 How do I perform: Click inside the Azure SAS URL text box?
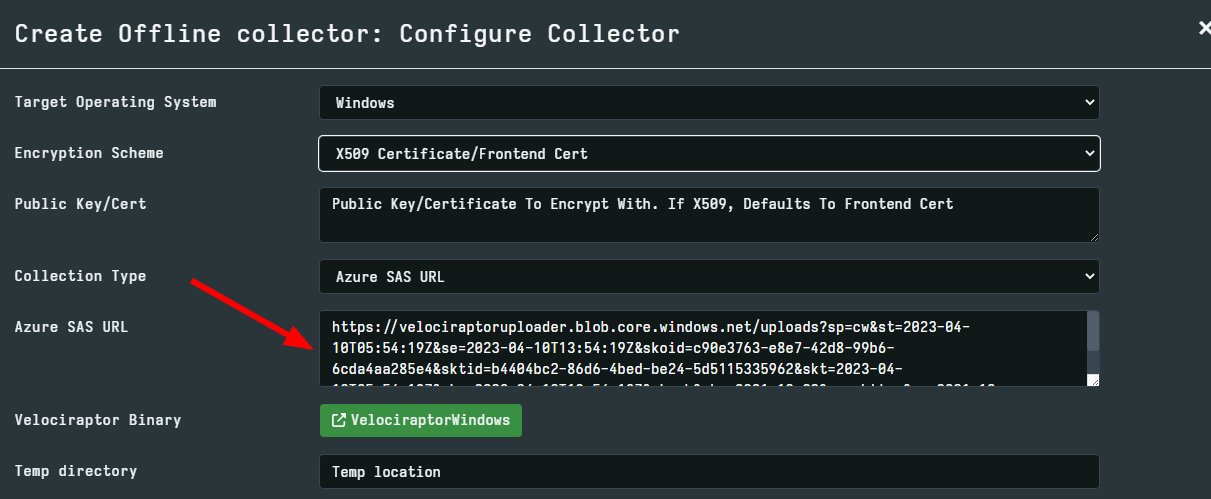[700, 348]
